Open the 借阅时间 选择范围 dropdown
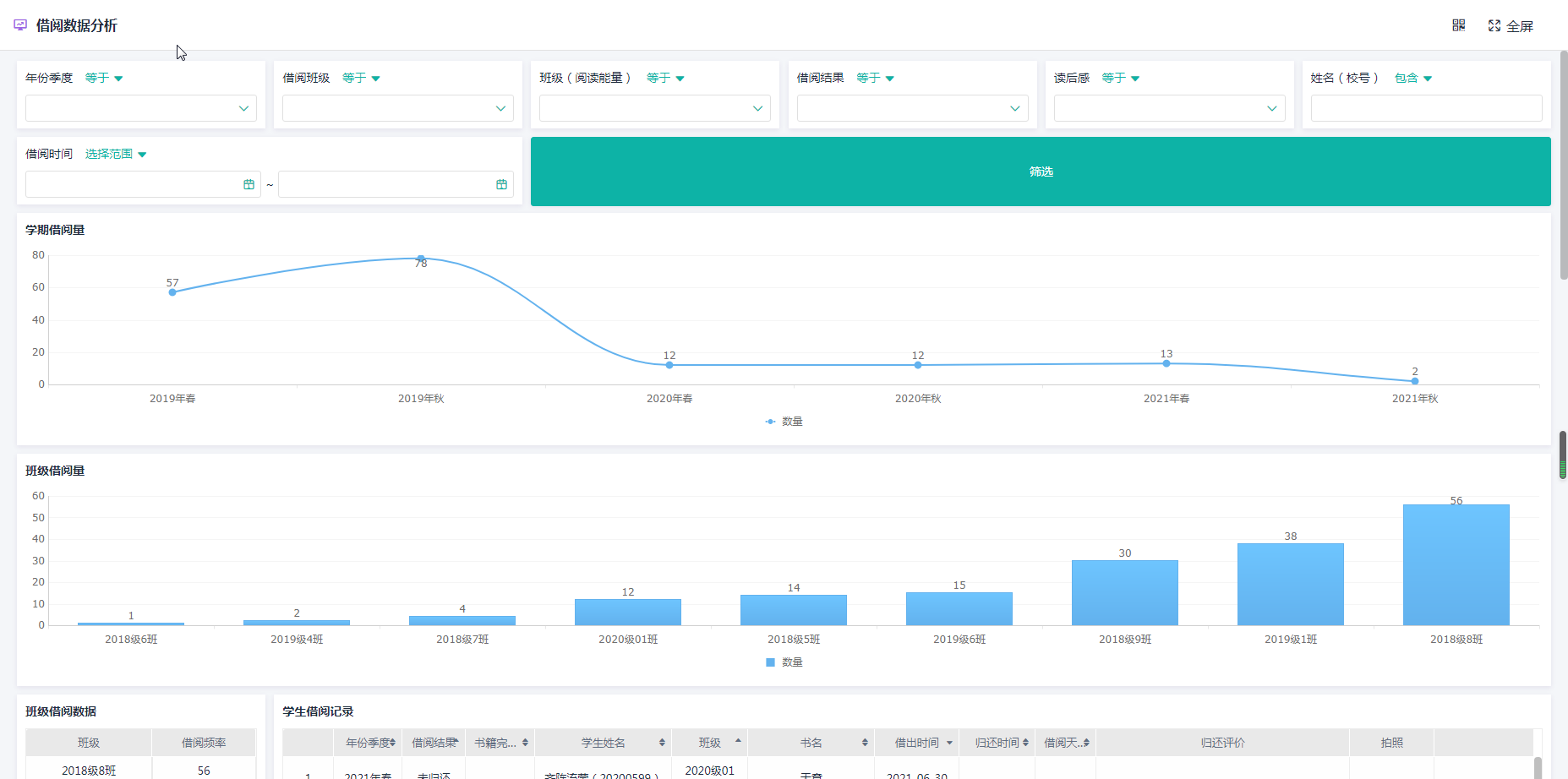The width and height of the screenshot is (1568, 779). pyautogui.click(x=116, y=154)
